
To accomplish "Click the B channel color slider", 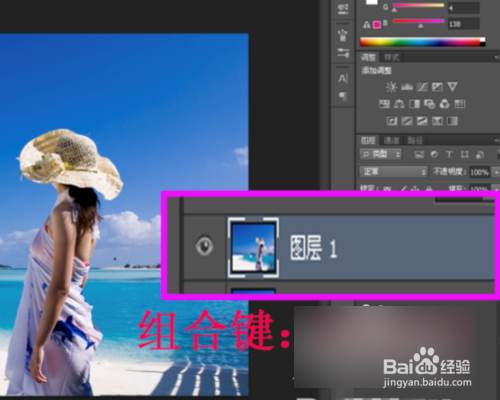I will 419,21.
